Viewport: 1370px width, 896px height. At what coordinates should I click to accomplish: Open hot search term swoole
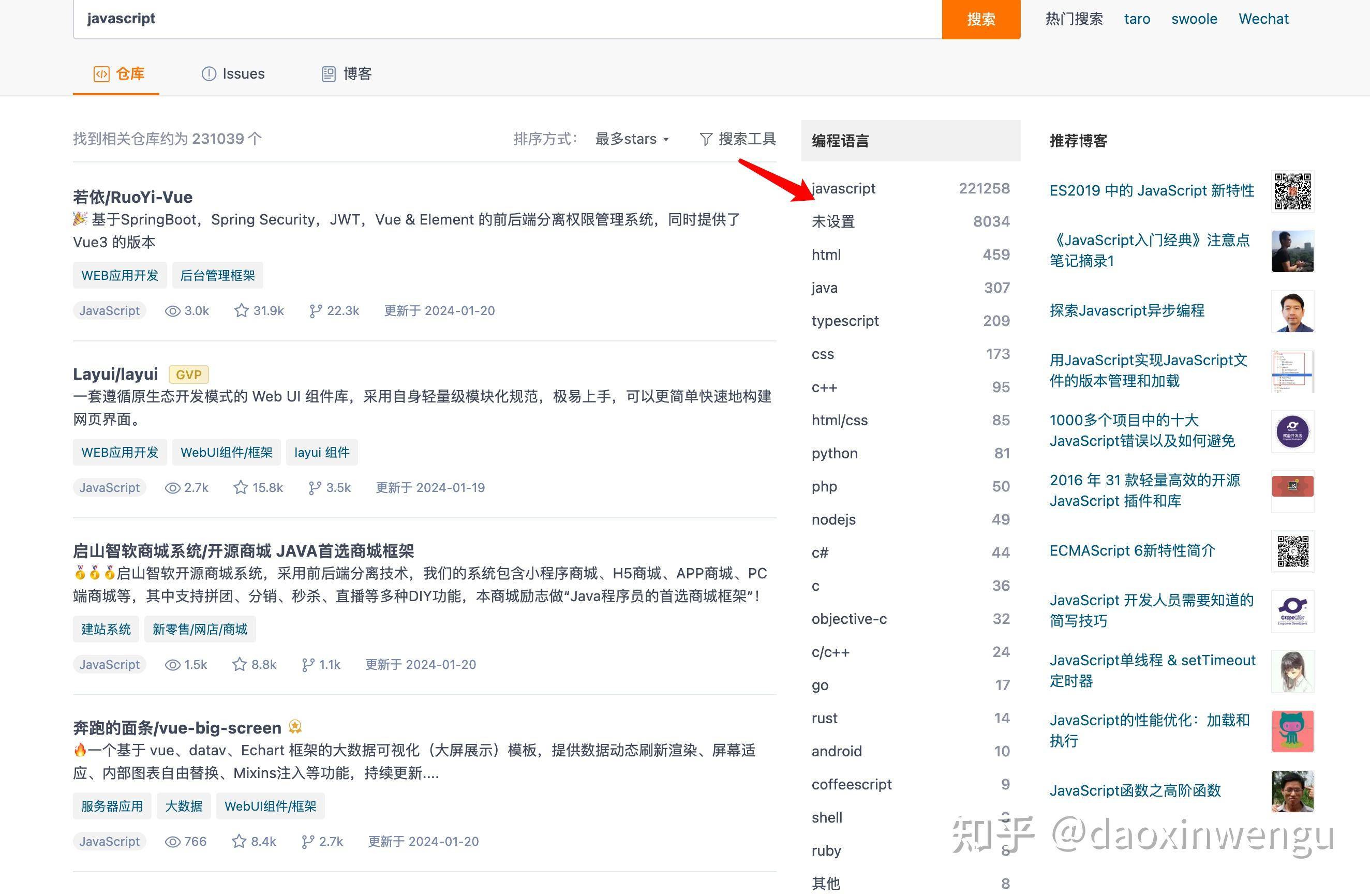(1194, 19)
